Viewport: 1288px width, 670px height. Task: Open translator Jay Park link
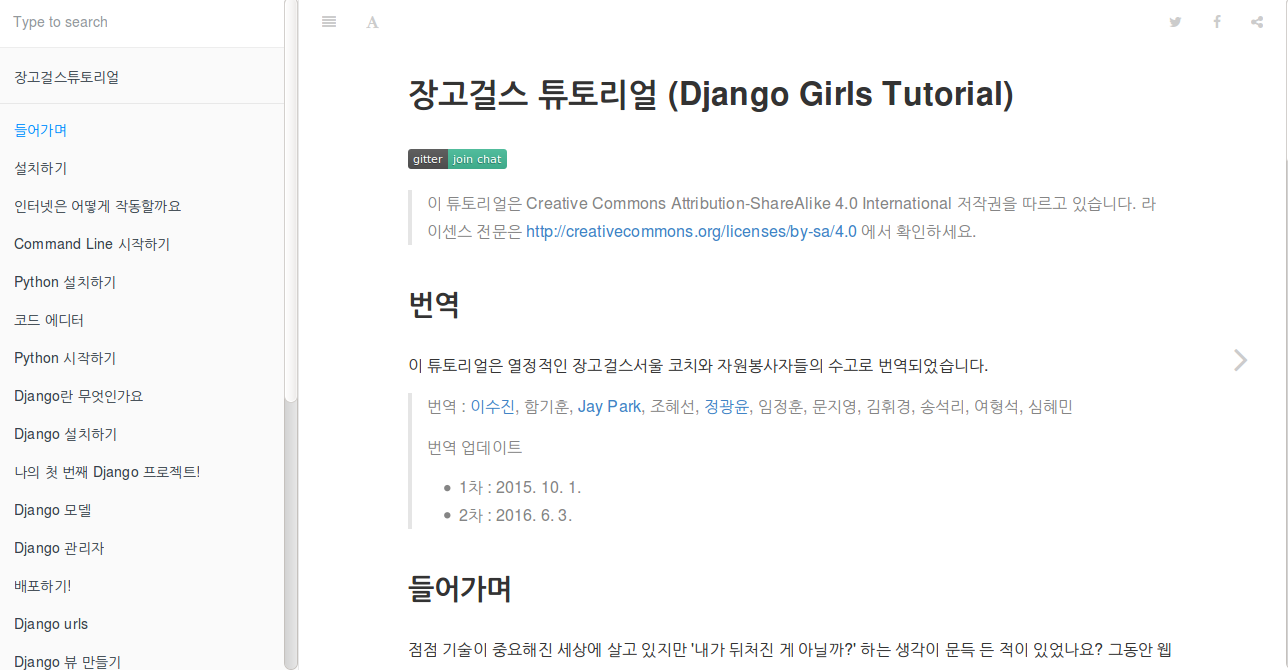click(x=609, y=407)
